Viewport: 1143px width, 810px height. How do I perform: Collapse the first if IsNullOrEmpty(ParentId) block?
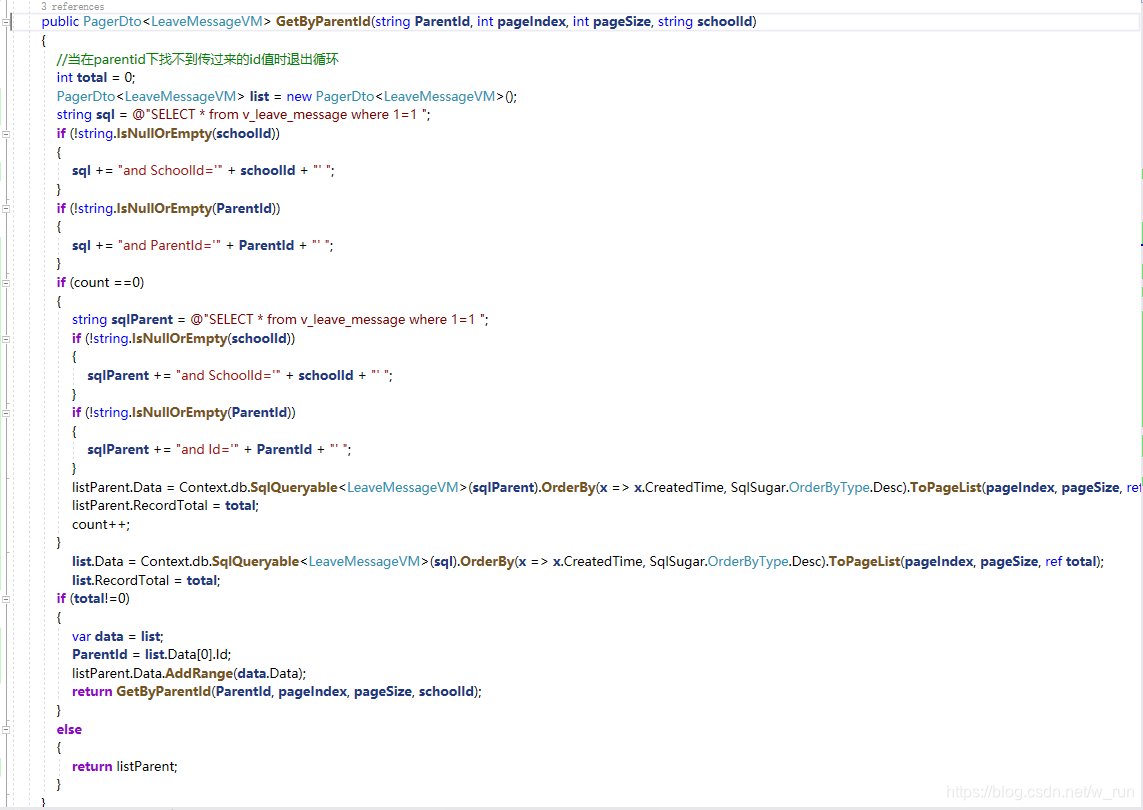coord(6,209)
